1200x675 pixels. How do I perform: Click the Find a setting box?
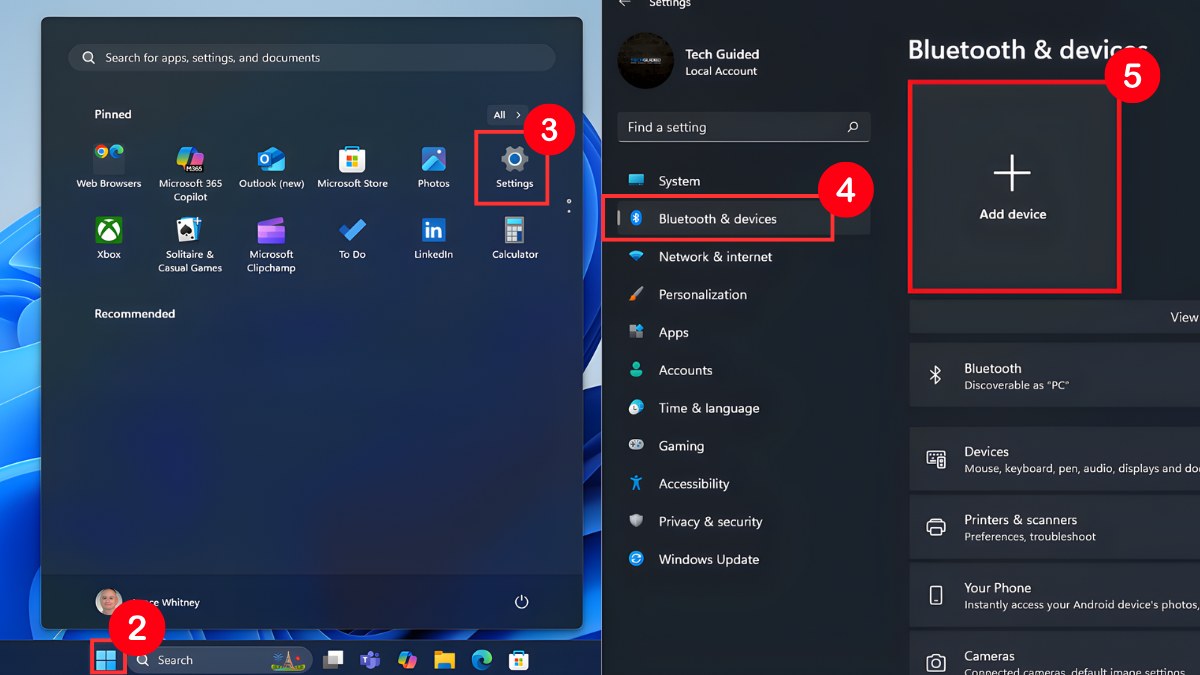[x=744, y=127]
